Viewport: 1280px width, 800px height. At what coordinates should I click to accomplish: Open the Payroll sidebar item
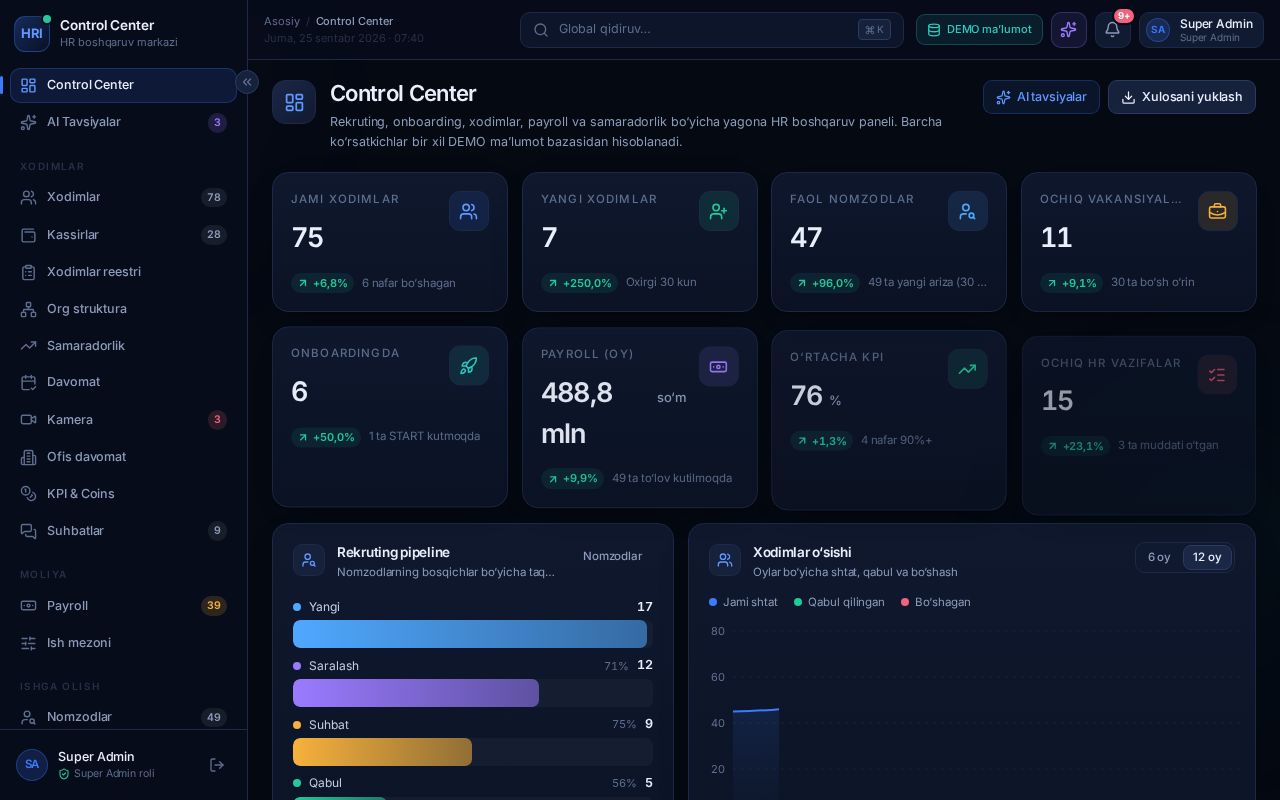coord(123,606)
